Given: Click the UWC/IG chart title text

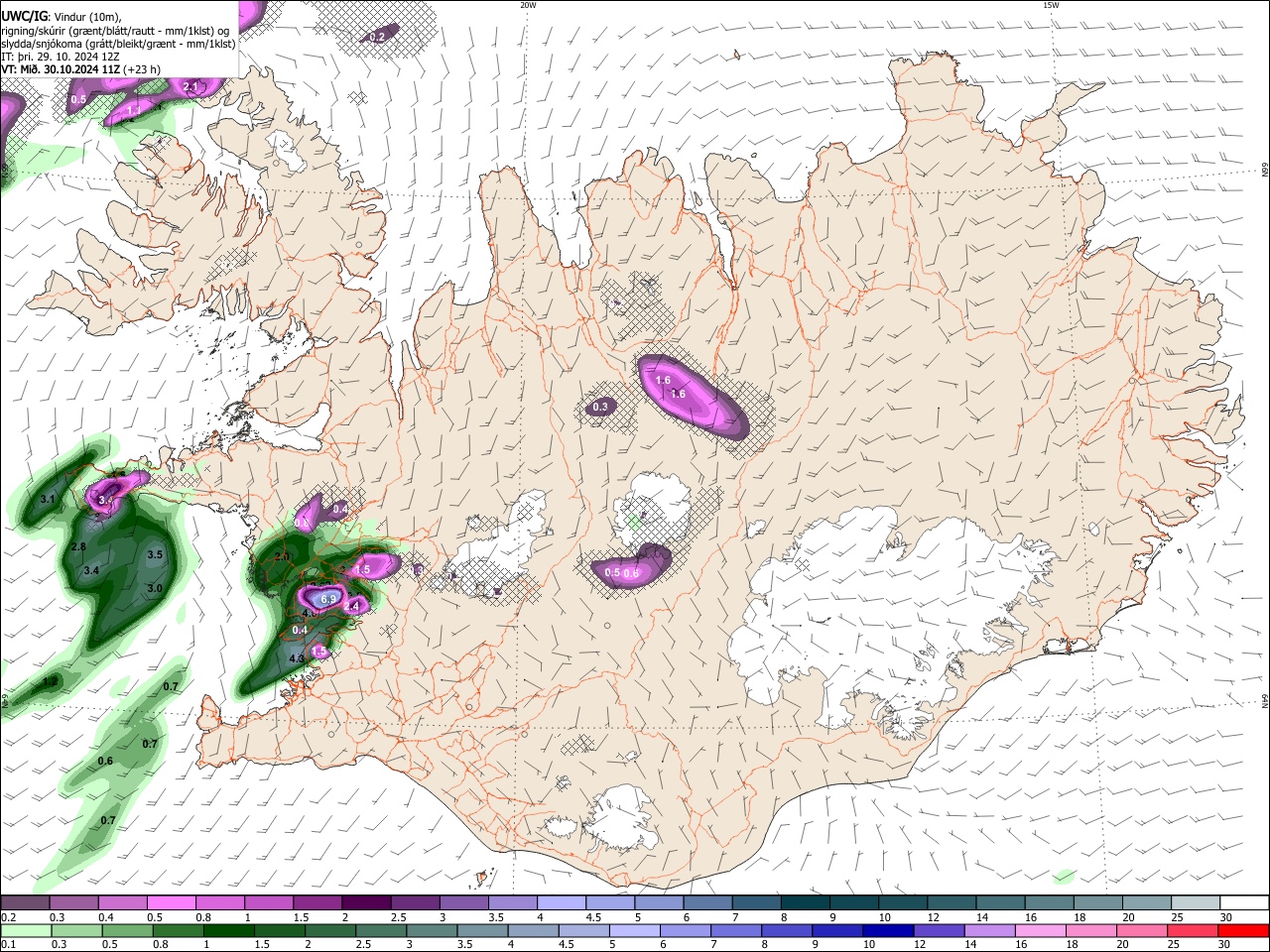Looking at the screenshot, I should pos(24,17).
